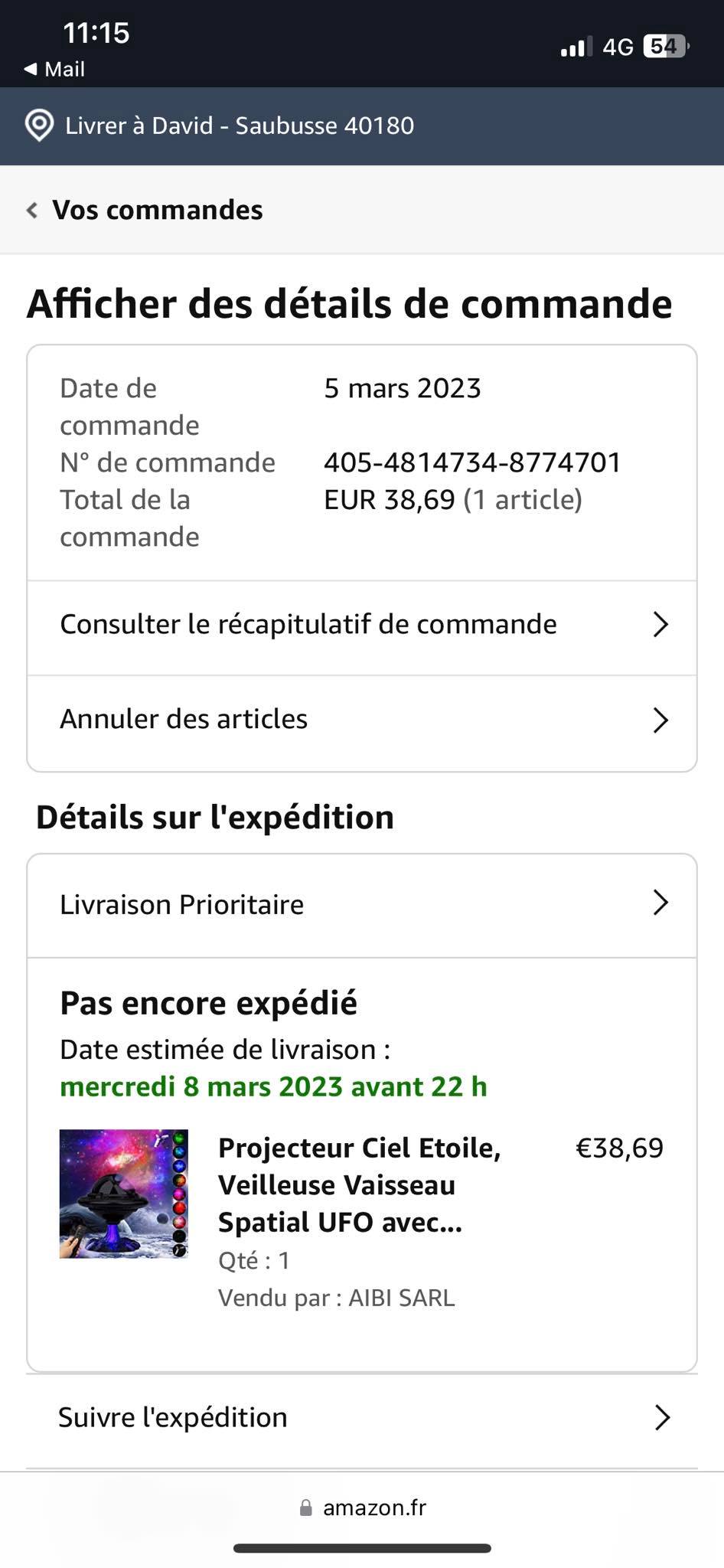Screen dimensions: 724x1568
Task: Tap the order number 405-4814734-8774701
Action: pyautogui.click(x=472, y=462)
